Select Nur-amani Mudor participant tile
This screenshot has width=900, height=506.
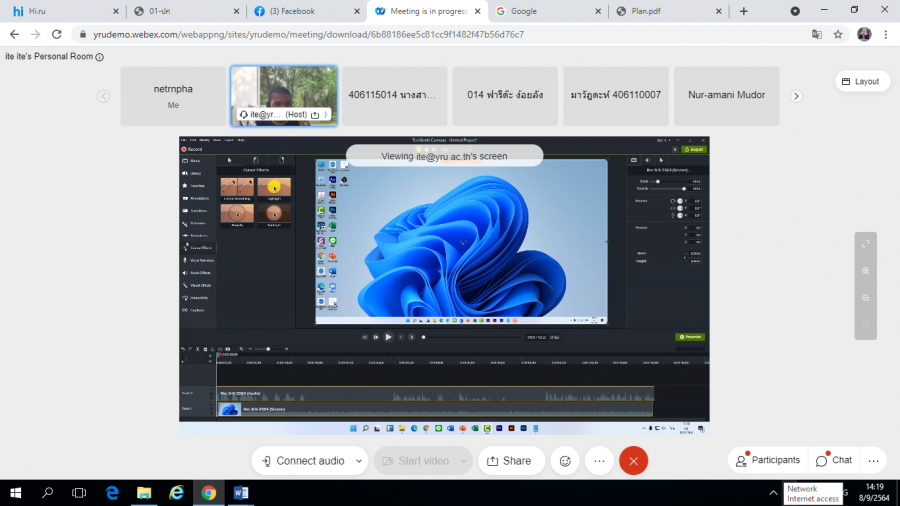726,96
